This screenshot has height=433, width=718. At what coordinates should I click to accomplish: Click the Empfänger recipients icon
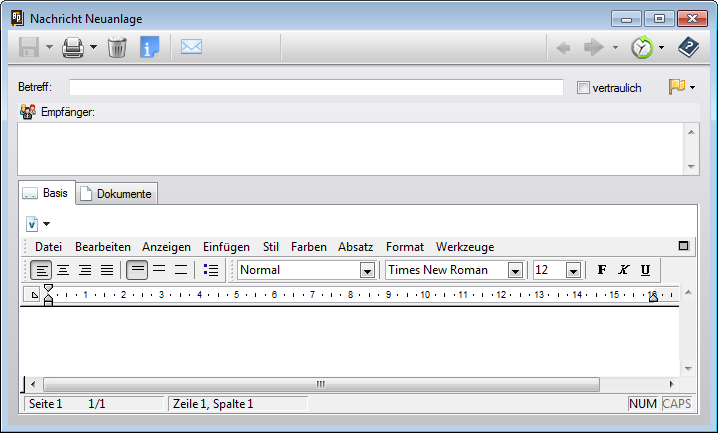click(27, 112)
